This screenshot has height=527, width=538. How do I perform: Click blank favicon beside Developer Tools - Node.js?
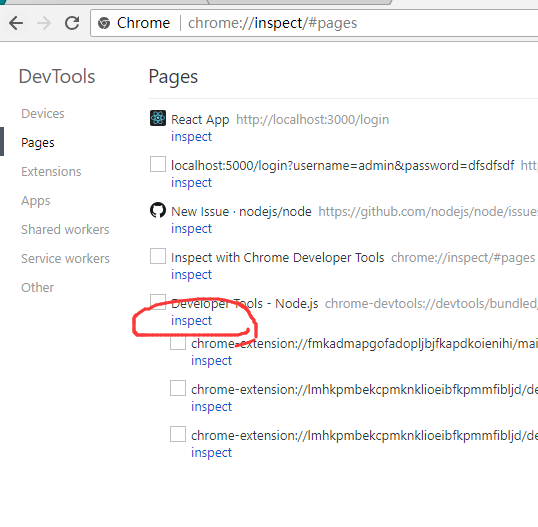point(158,302)
